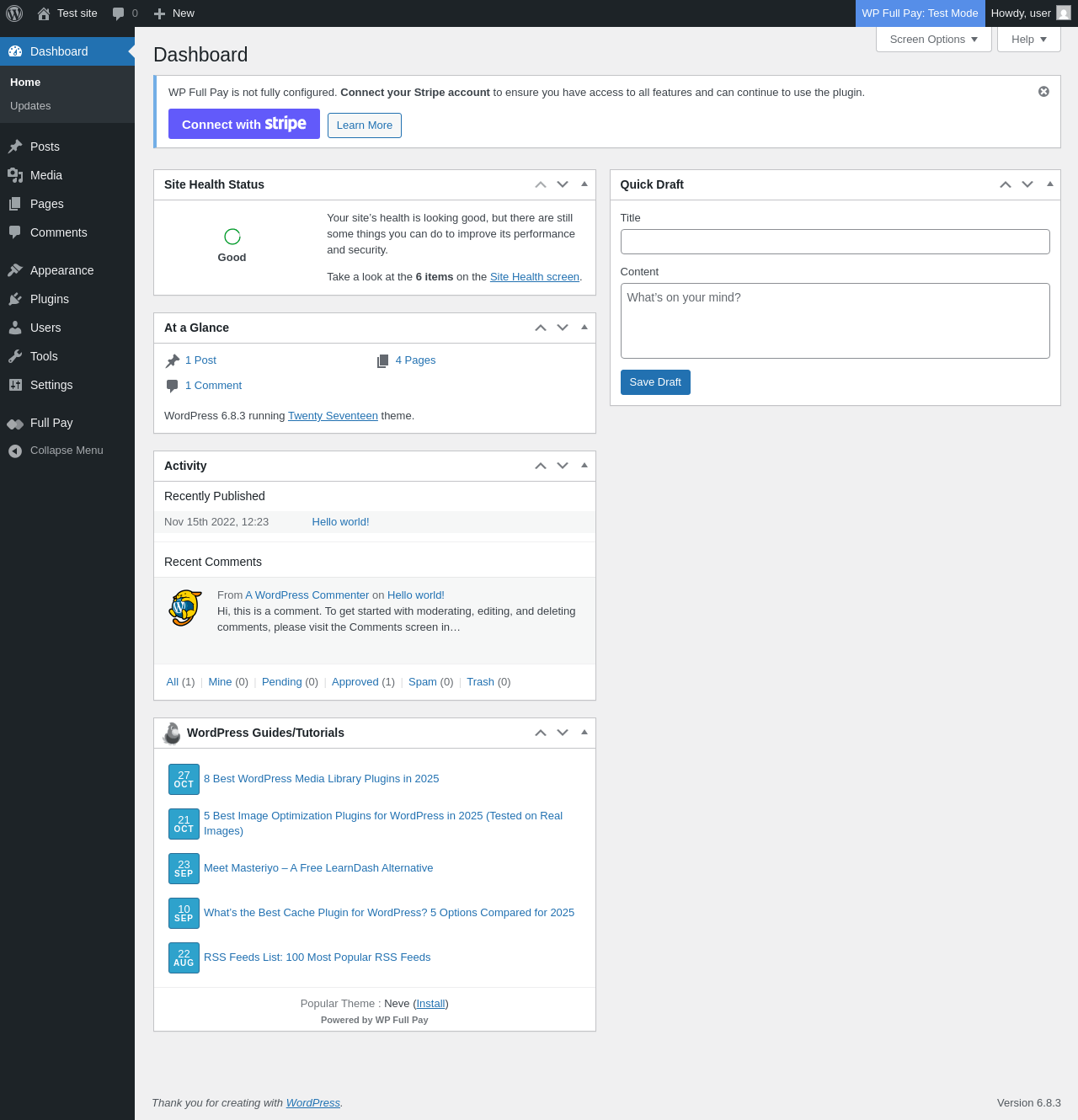Move Quick Draft widget up
The width and height of the screenshot is (1078, 1120).
(1006, 184)
